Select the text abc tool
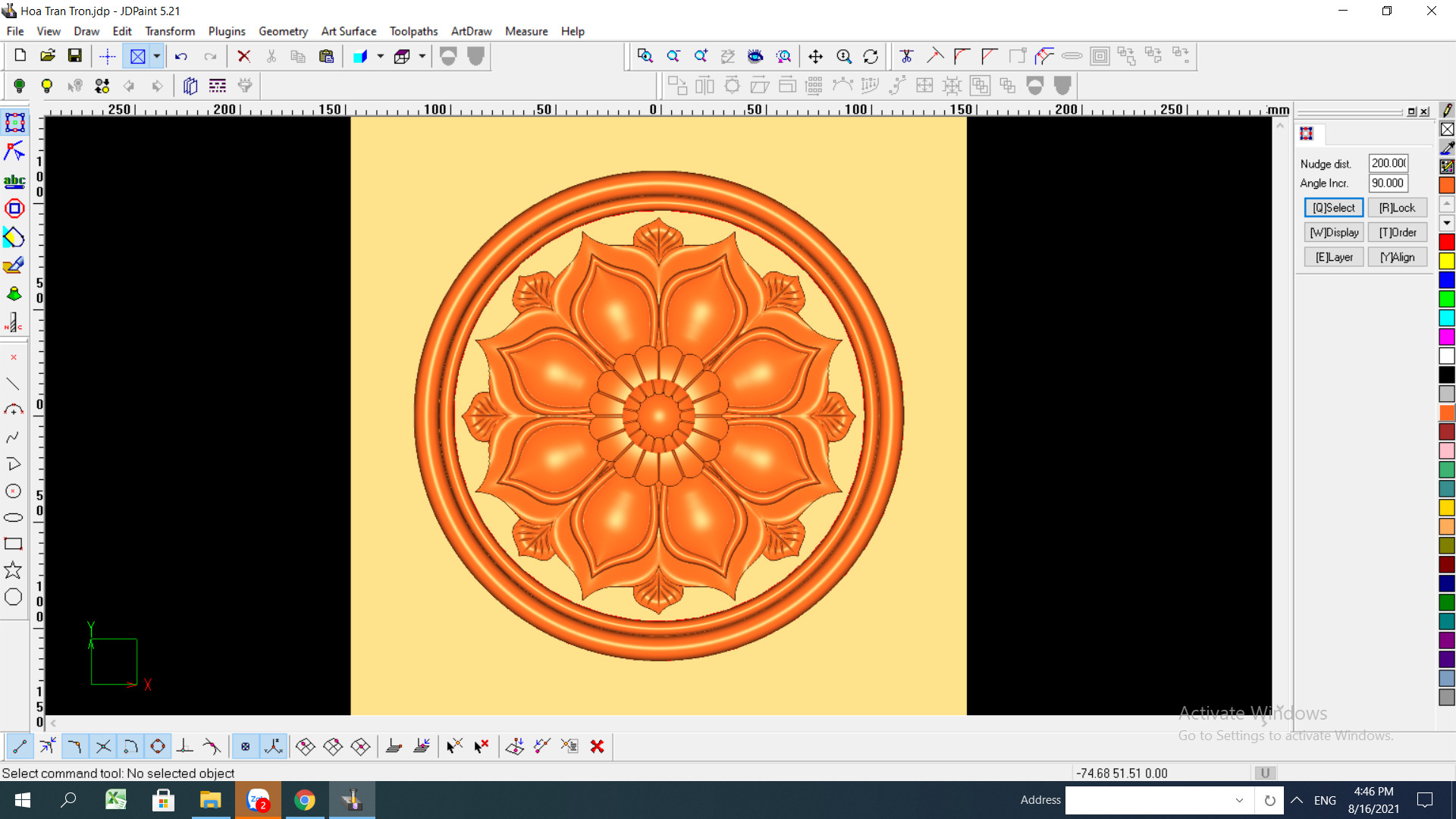Screen dimensions: 1456x819 click(14, 180)
